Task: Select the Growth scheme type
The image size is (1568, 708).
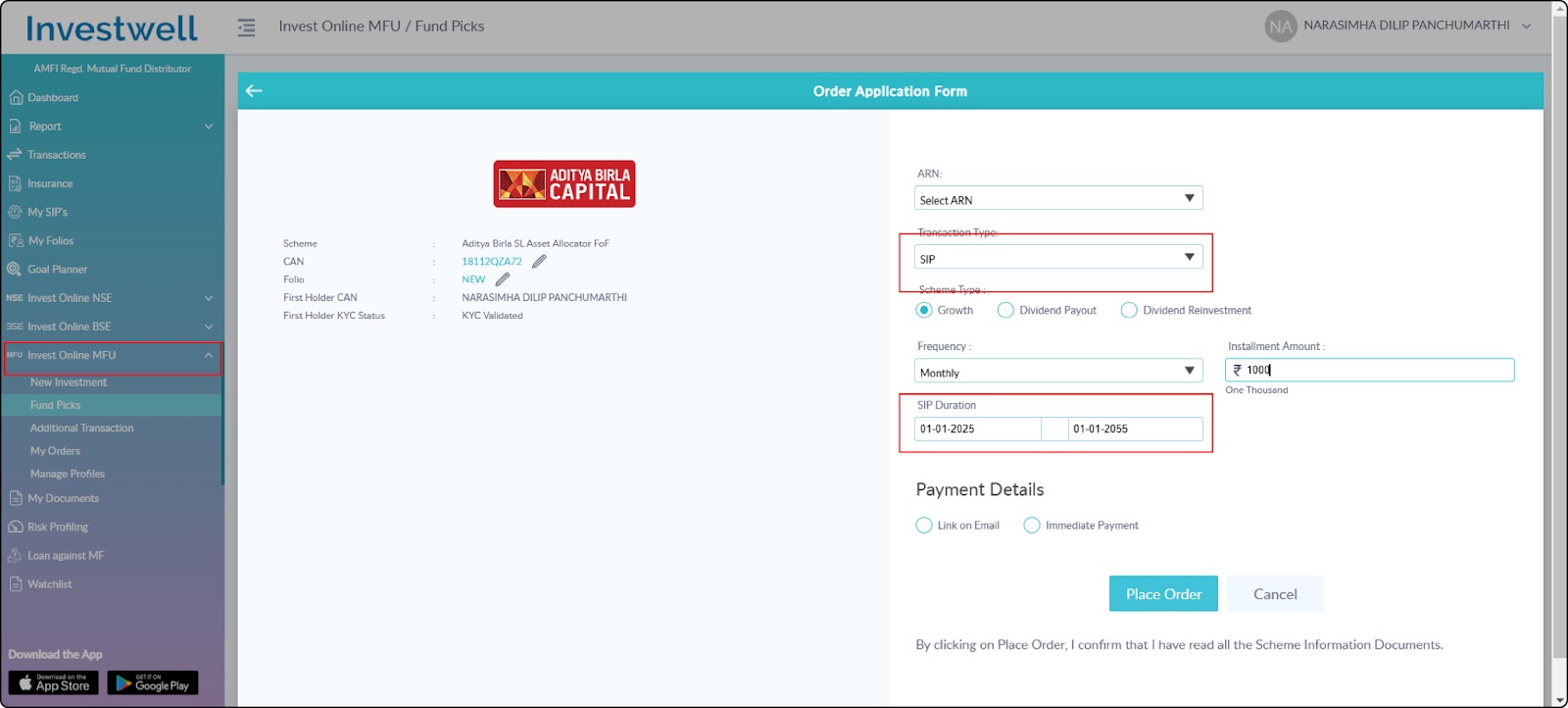Action: coord(924,310)
